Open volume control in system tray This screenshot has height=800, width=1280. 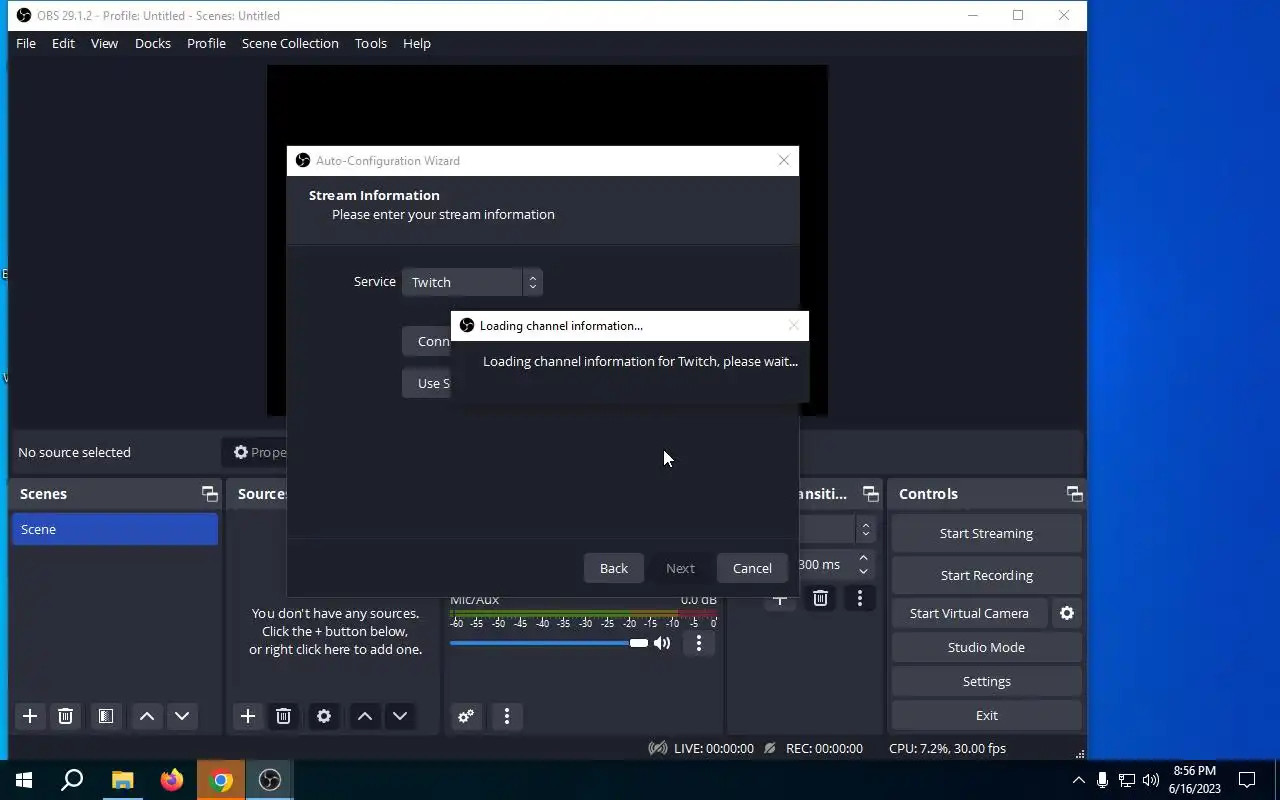(1150, 780)
